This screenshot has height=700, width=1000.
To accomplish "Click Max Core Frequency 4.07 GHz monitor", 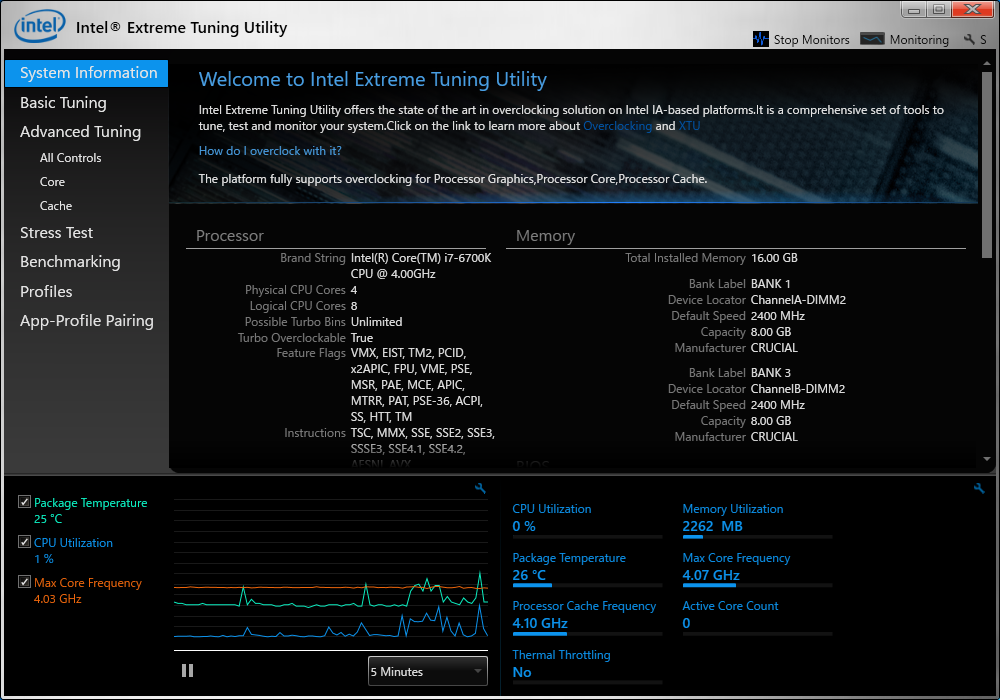I will [x=757, y=569].
